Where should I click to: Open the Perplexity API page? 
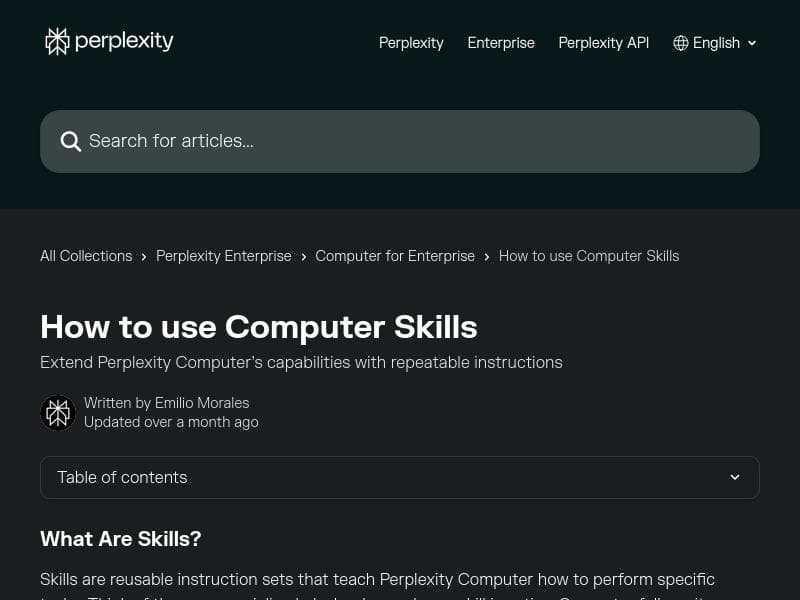(x=604, y=43)
